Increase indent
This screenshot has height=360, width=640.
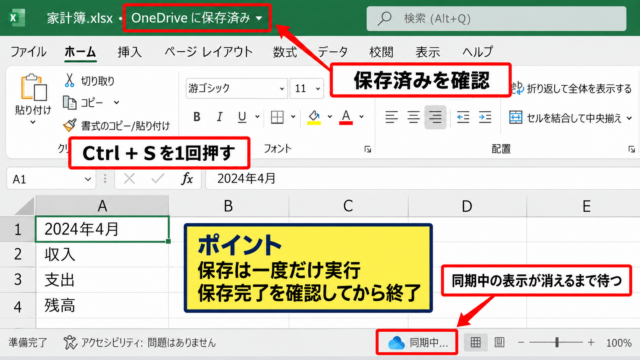(485, 118)
